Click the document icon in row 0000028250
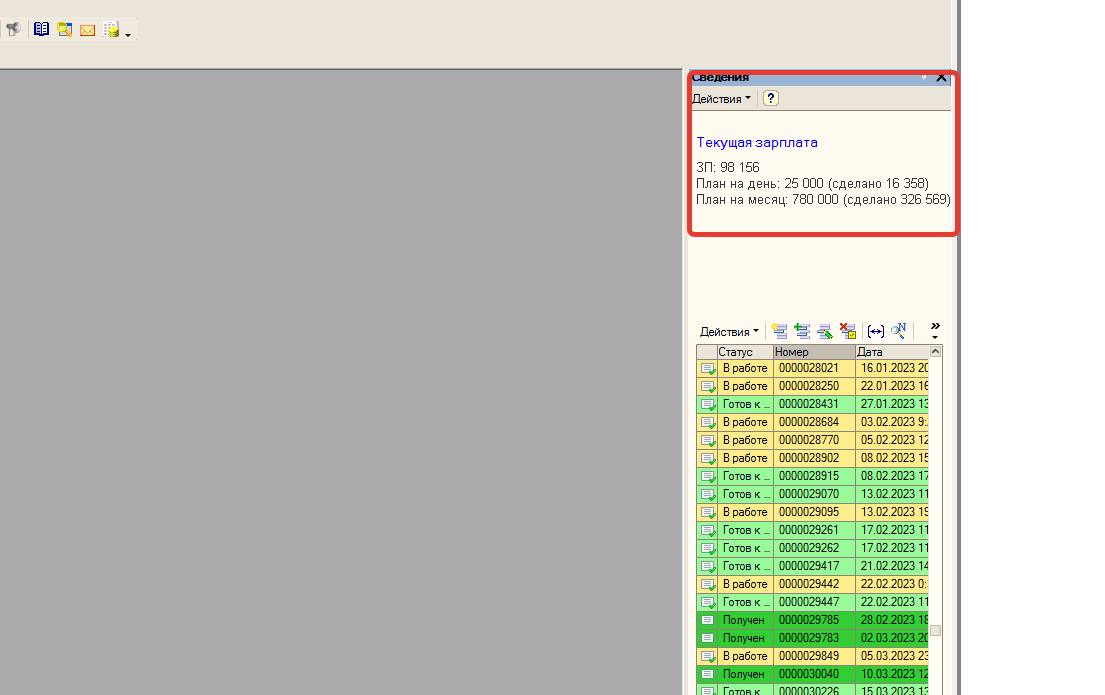This screenshot has width=1105, height=695. point(708,386)
